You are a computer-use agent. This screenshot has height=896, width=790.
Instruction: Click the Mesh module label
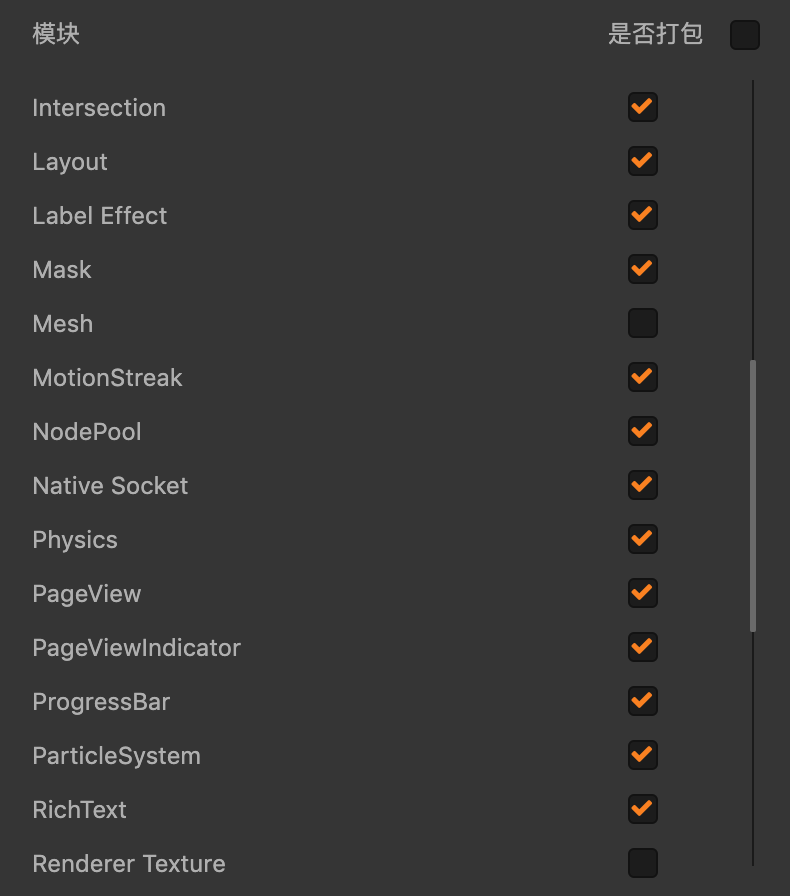(x=63, y=324)
